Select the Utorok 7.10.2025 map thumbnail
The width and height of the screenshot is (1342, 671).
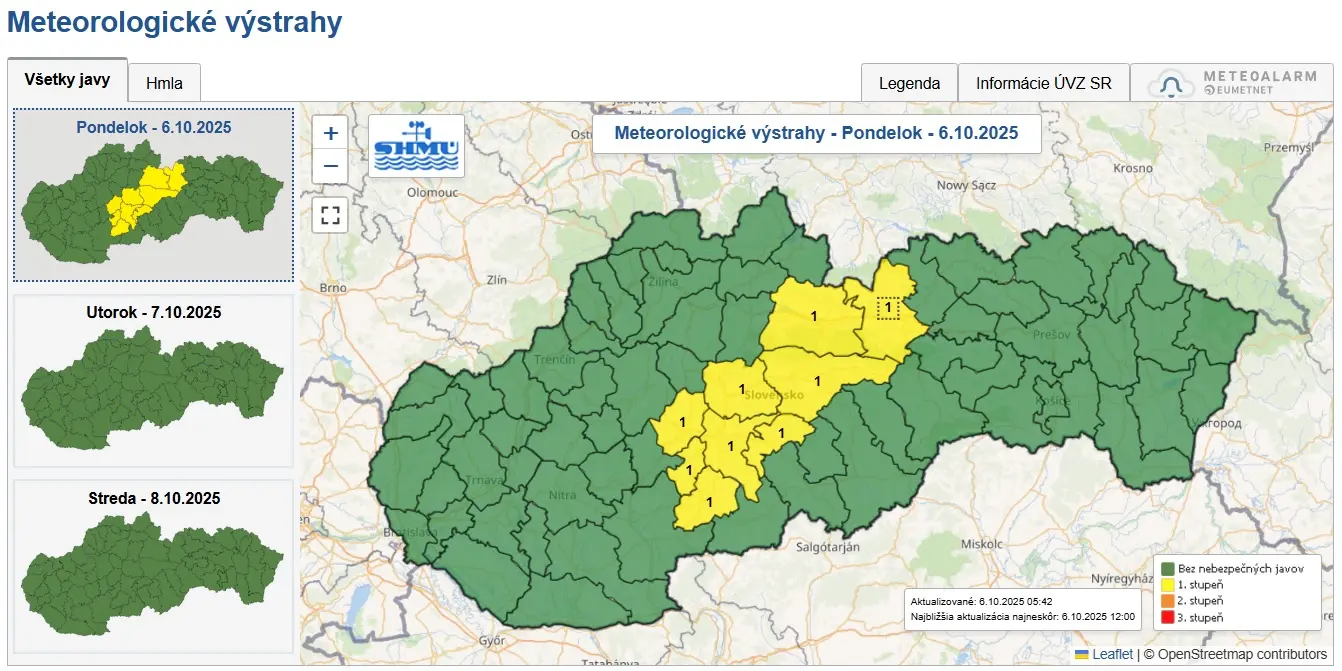point(154,381)
